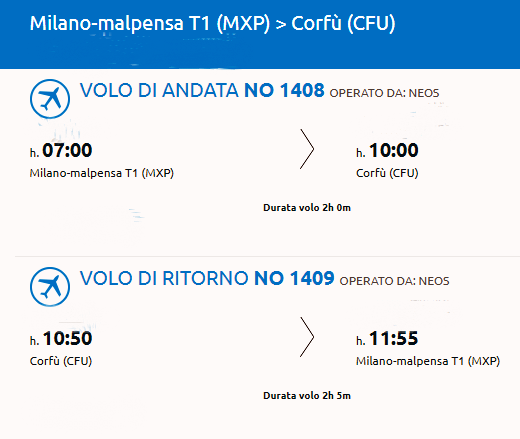Select flight number NO 1409

(294, 278)
